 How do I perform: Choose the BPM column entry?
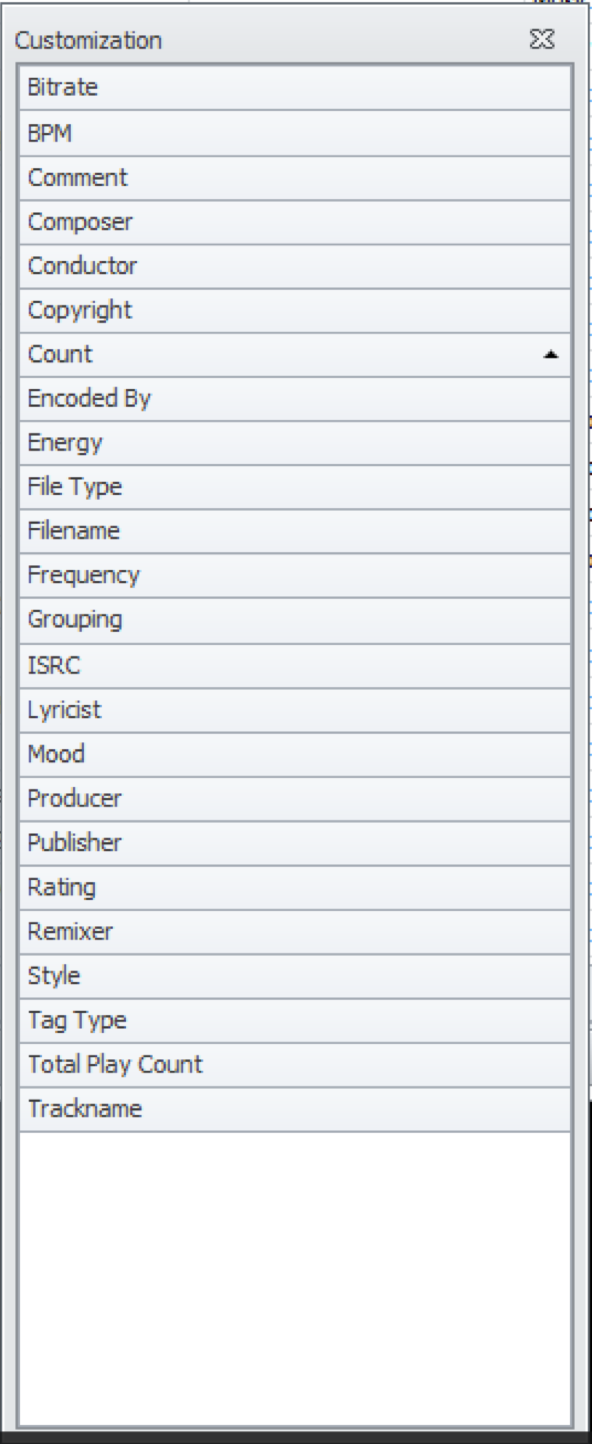[x=295, y=133]
